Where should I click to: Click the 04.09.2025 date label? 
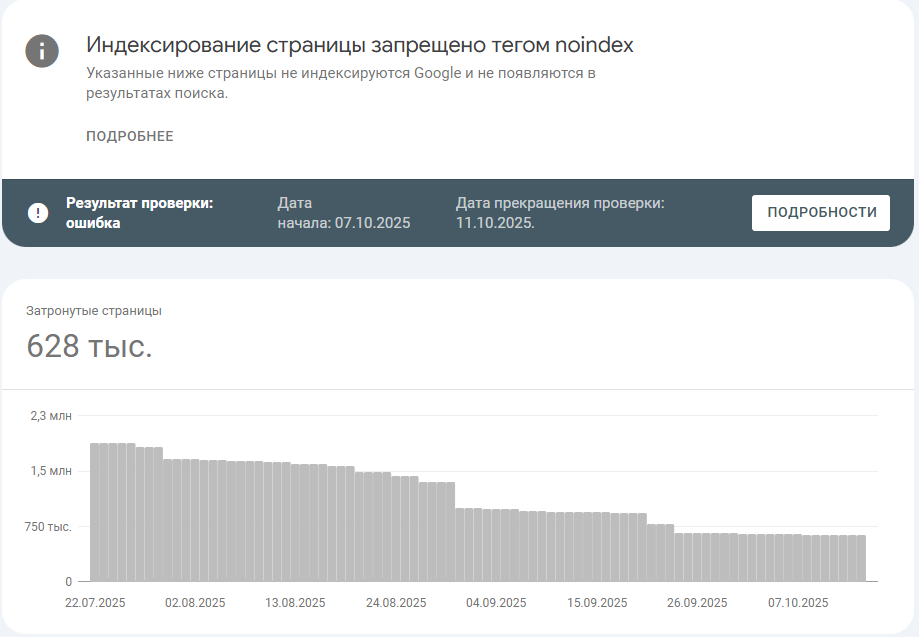[496, 602]
